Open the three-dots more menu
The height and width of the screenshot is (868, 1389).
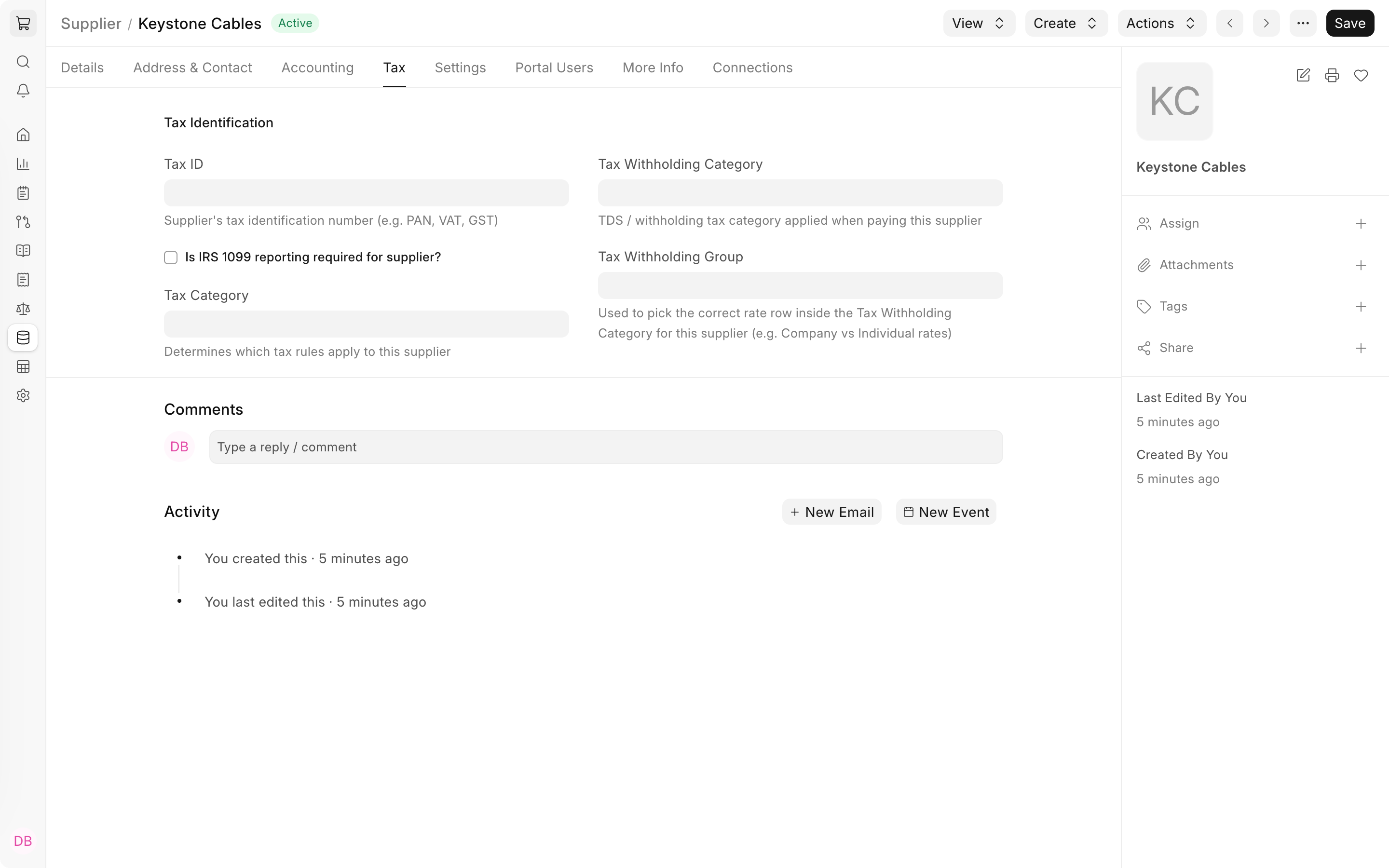click(x=1303, y=24)
